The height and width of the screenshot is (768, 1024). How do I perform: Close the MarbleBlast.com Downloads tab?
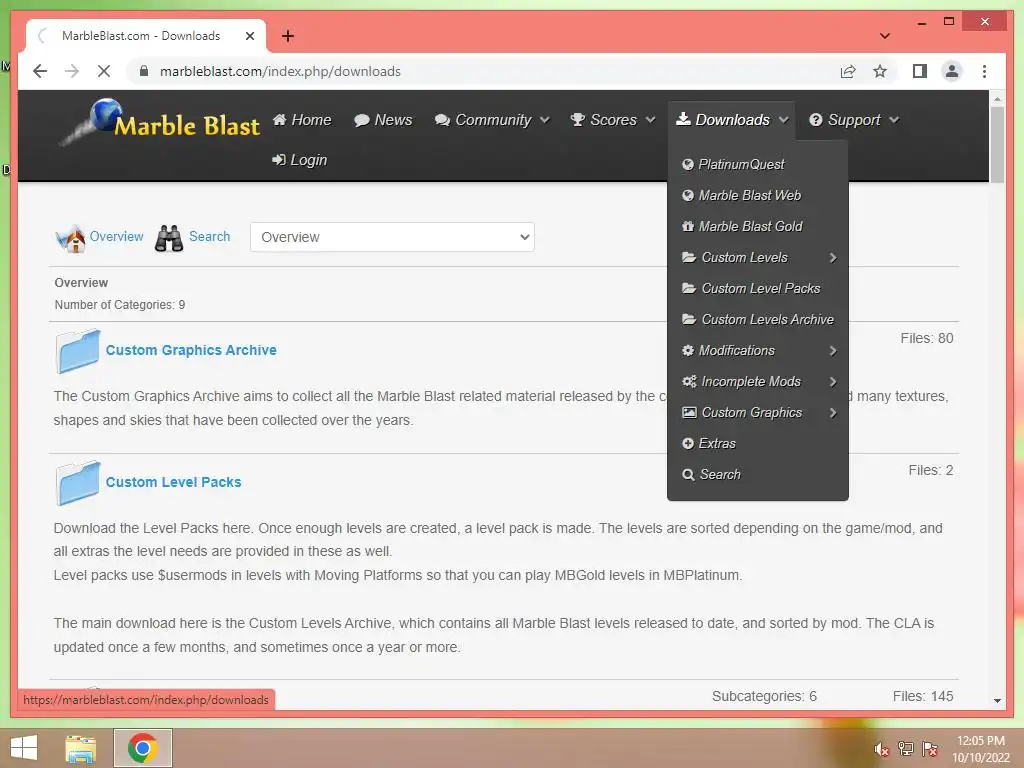249,36
